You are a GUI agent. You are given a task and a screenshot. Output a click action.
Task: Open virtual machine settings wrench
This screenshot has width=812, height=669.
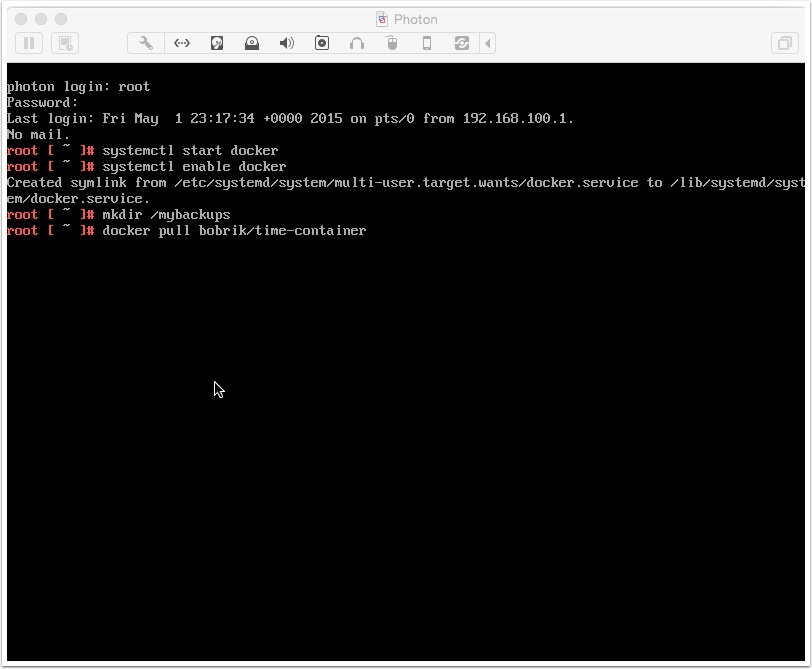146,43
